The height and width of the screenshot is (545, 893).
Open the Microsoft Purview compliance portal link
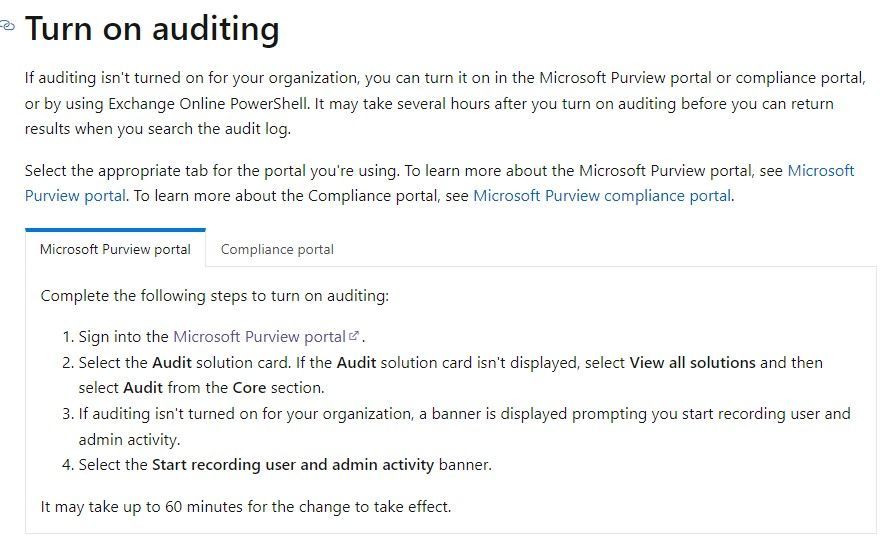pyautogui.click(x=602, y=195)
